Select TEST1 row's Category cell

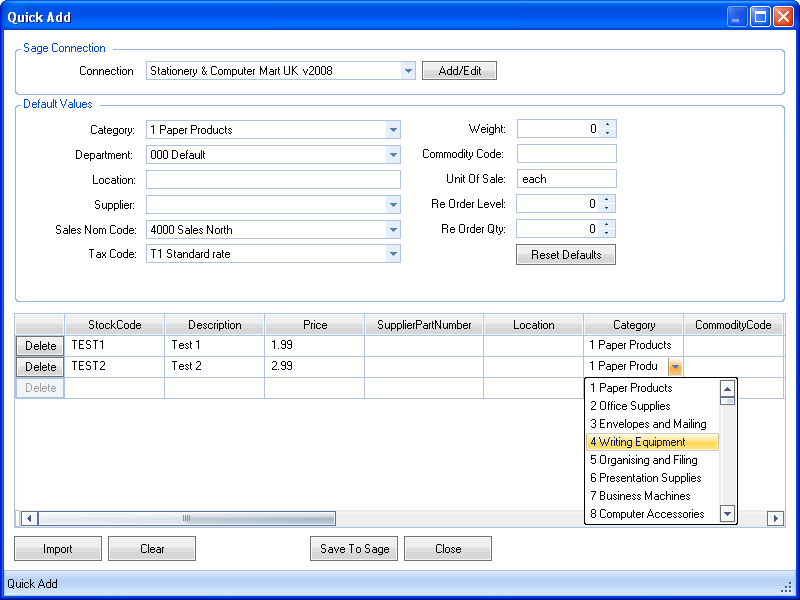point(634,345)
